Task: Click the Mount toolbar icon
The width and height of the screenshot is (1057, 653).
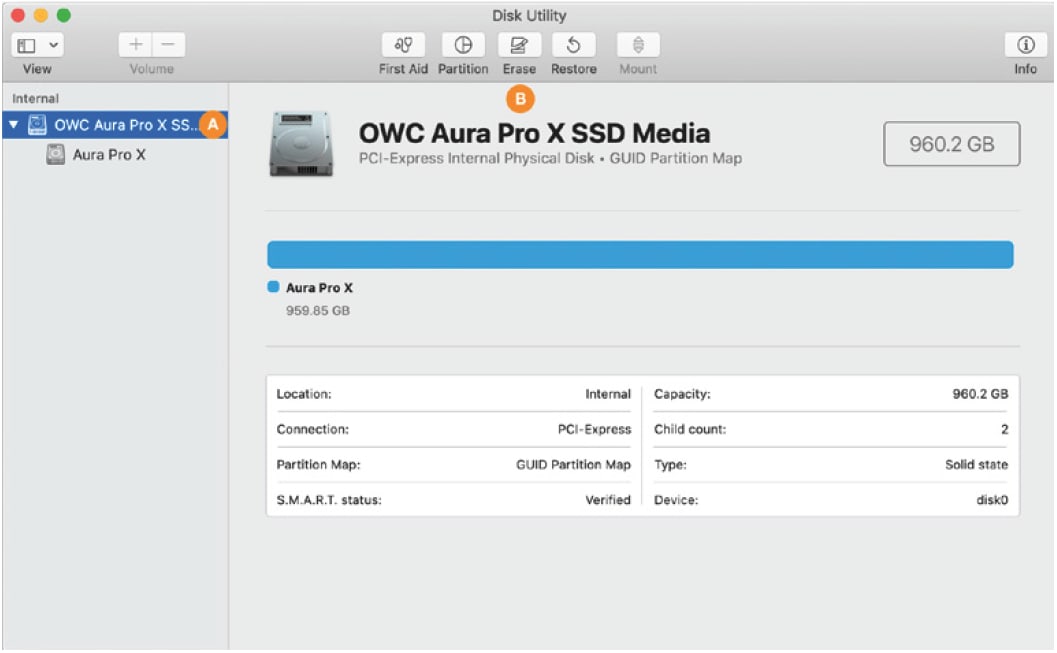Action: [637, 46]
